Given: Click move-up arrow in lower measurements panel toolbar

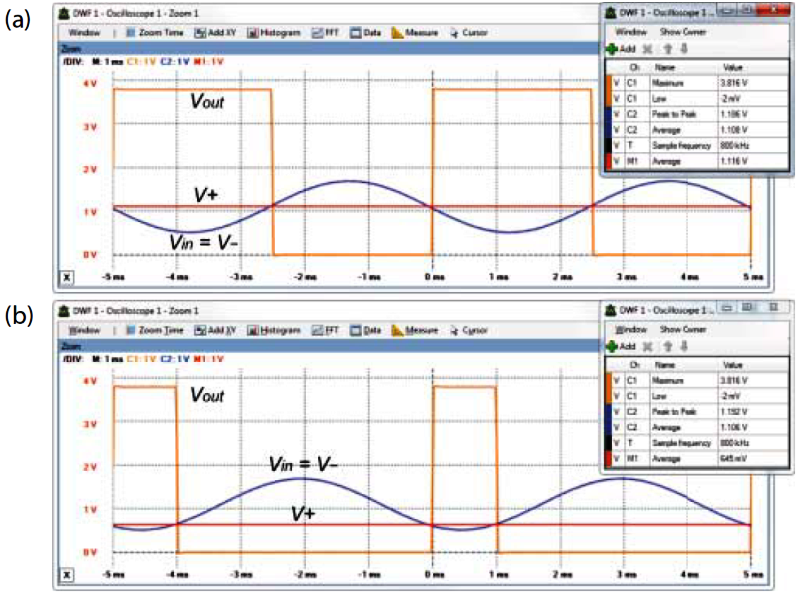Looking at the screenshot, I should point(665,344).
